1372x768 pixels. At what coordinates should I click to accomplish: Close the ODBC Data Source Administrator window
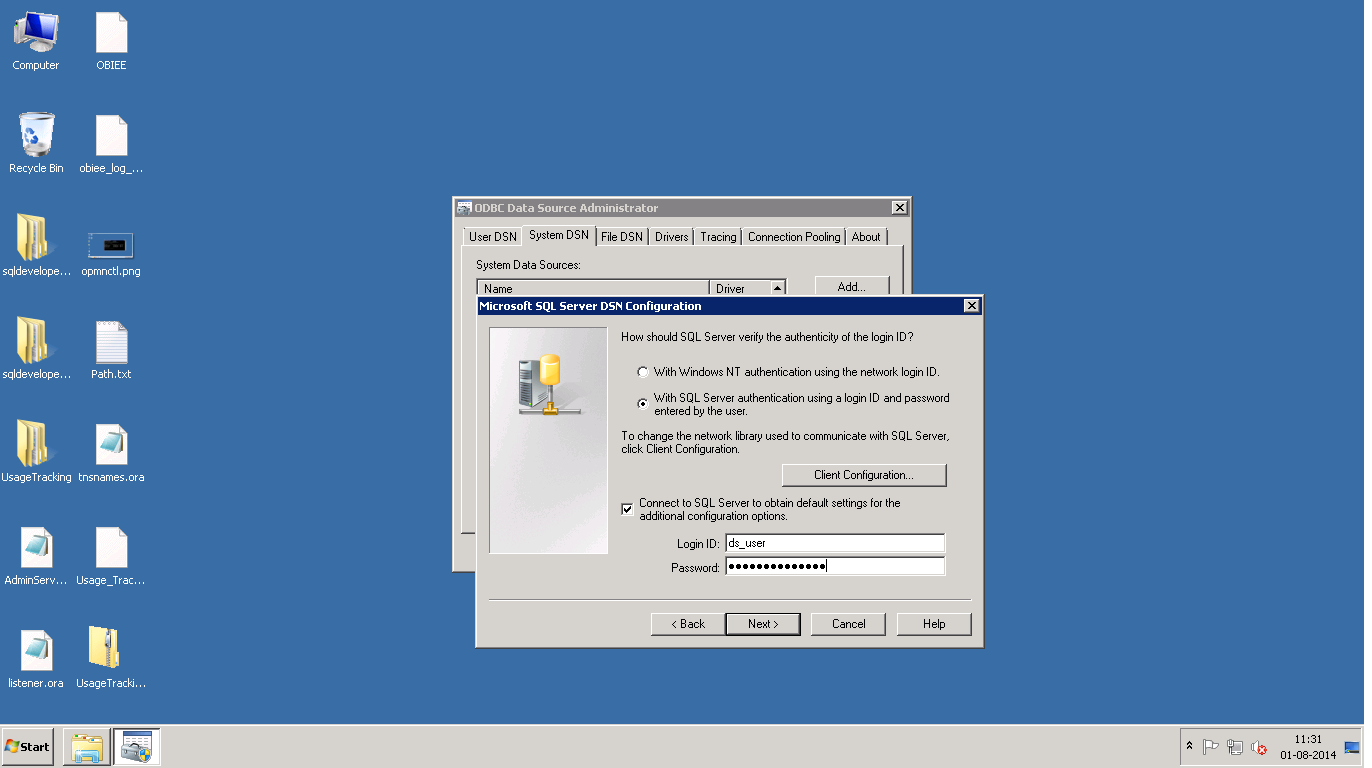(899, 208)
